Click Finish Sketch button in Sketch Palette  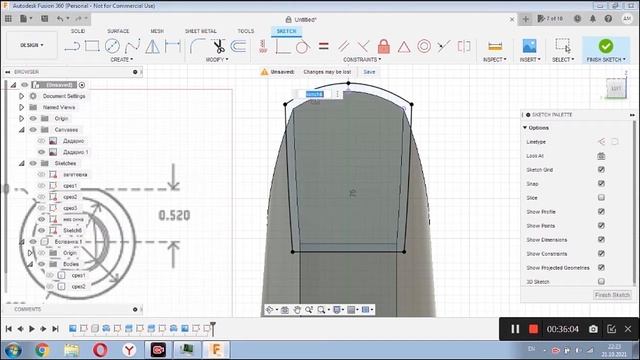[x=612, y=295]
